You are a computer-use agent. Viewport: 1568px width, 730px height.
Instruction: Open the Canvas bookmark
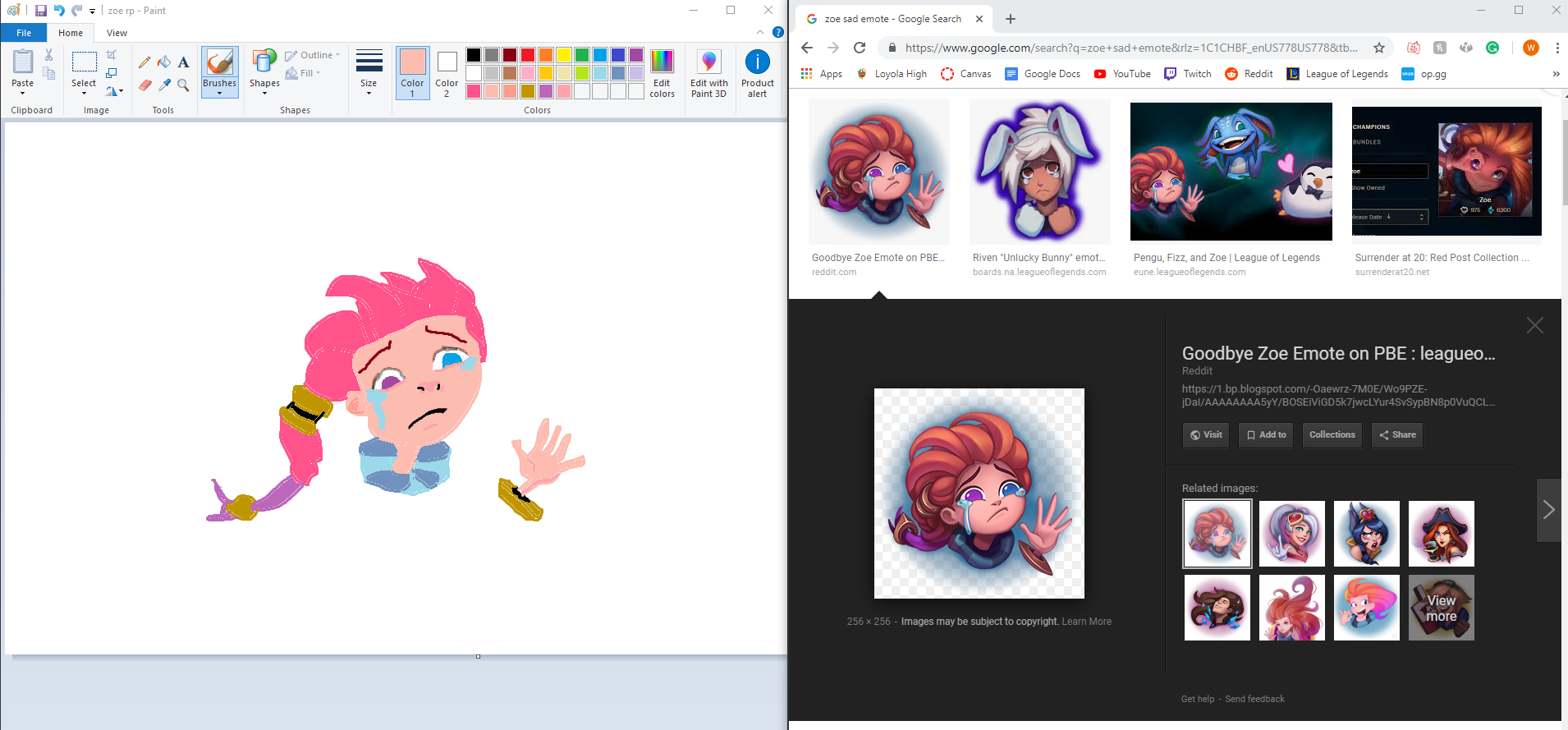pyautogui.click(x=965, y=74)
